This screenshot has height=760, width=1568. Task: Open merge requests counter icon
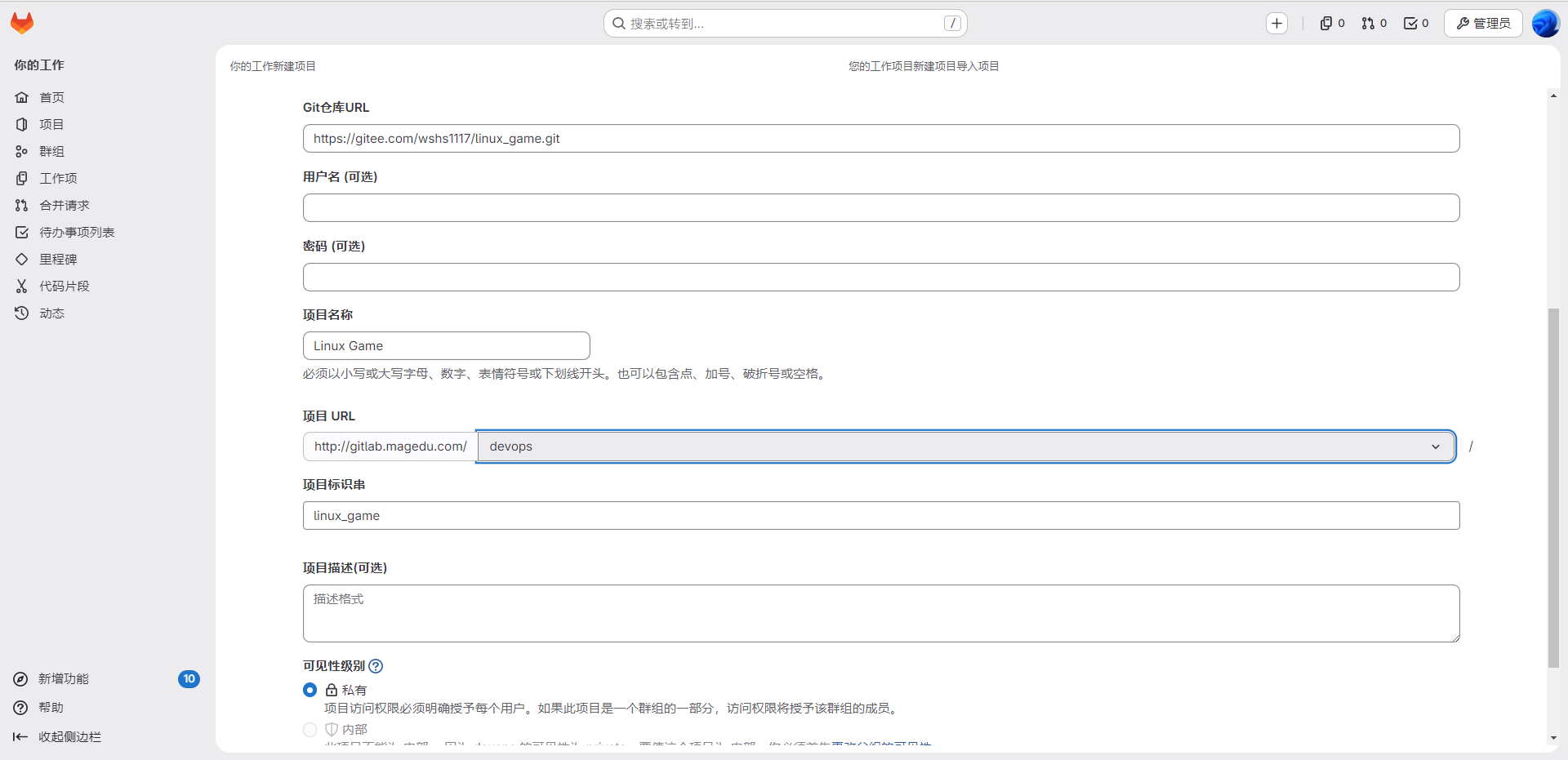(1374, 24)
